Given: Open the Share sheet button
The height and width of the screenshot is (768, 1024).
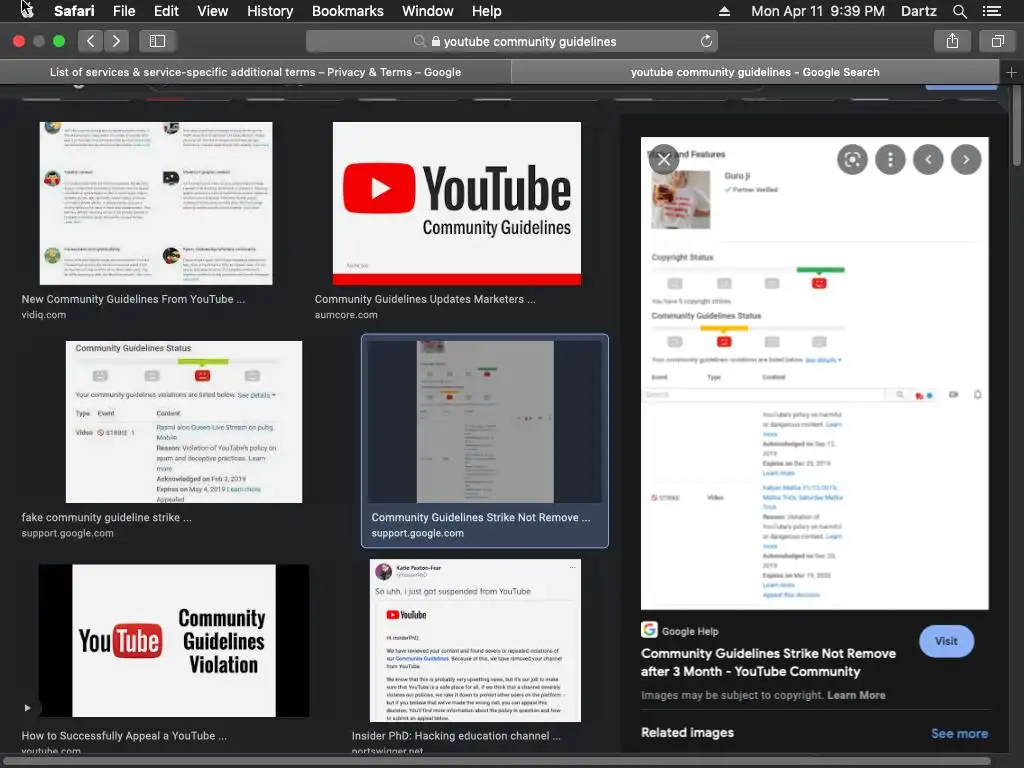Looking at the screenshot, I should (x=952, y=41).
